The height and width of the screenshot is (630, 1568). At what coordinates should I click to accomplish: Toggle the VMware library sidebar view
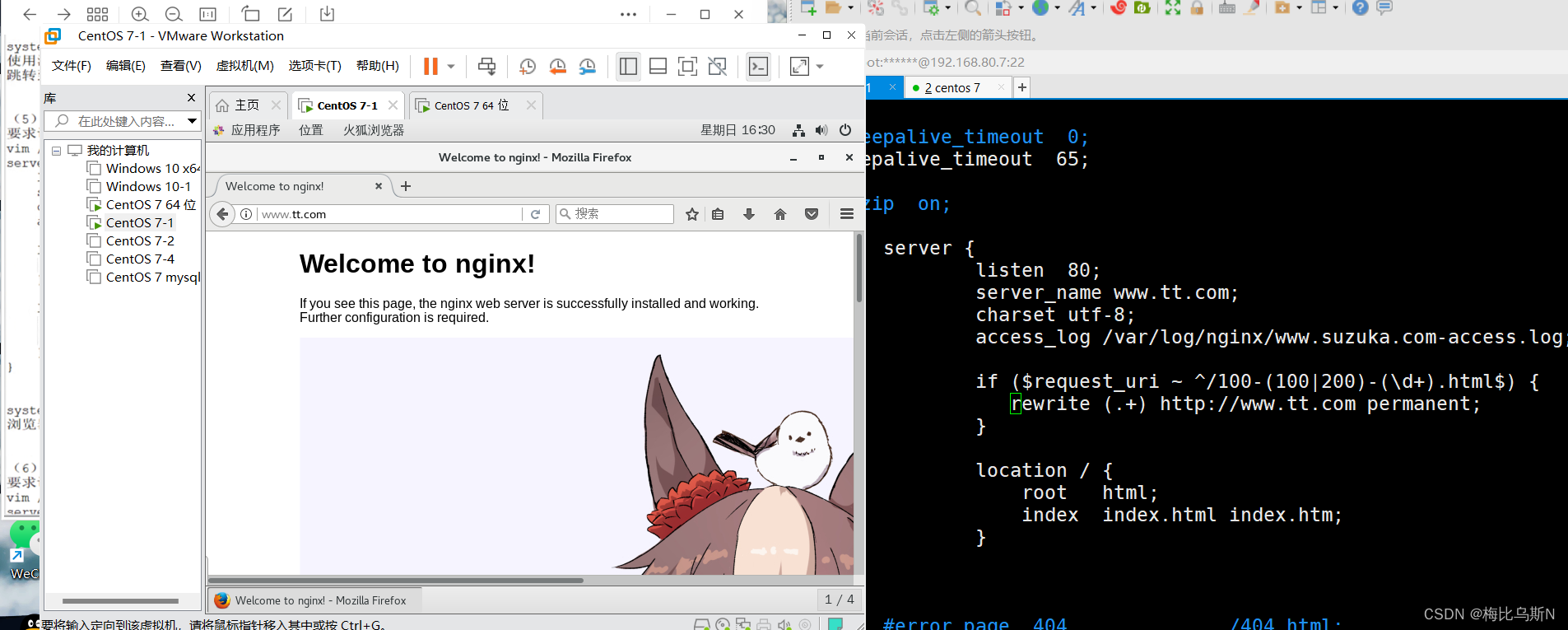point(628,66)
